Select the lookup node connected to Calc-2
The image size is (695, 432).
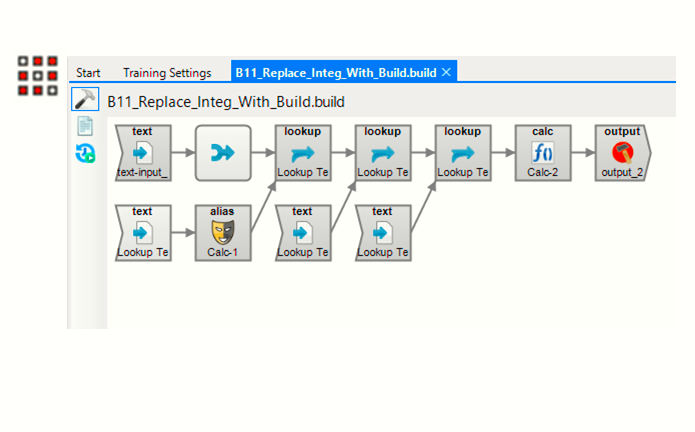coord(462,153)
